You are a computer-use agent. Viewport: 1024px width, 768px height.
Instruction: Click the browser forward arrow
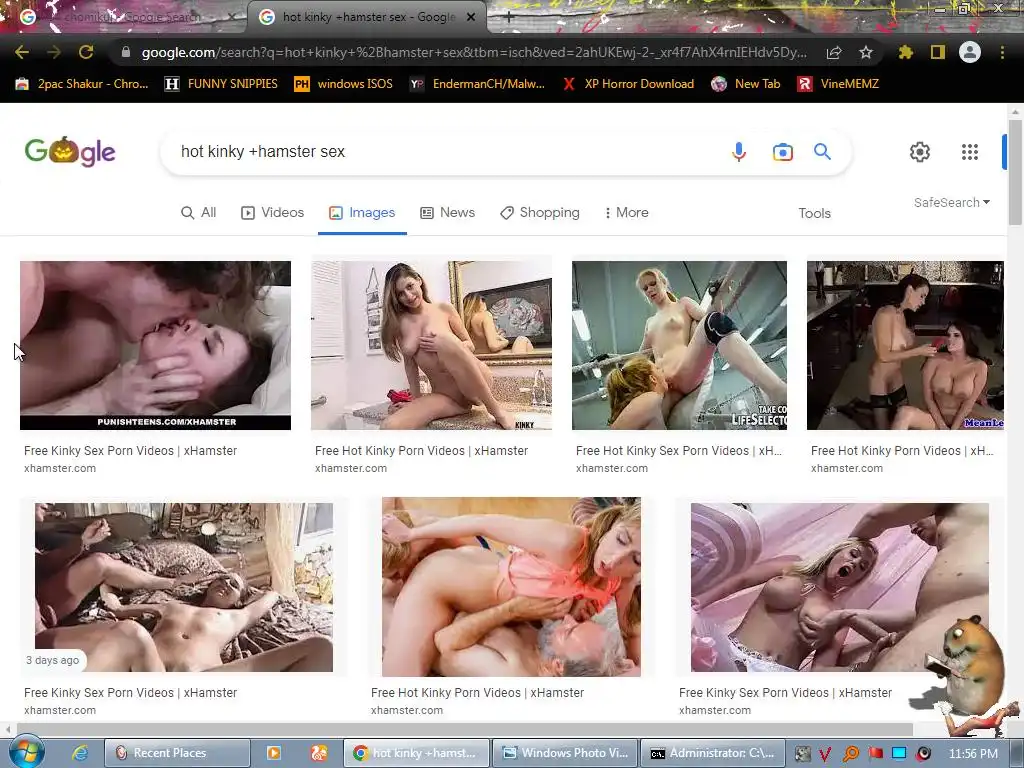tap(54, 52)
